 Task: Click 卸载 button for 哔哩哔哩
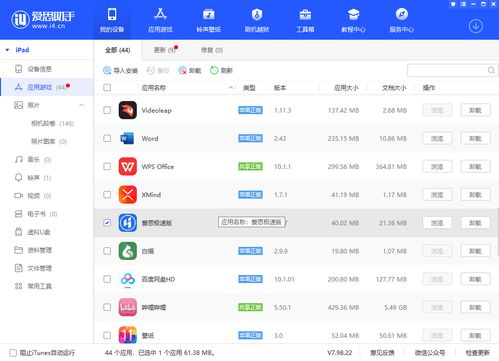click(475, 307)
